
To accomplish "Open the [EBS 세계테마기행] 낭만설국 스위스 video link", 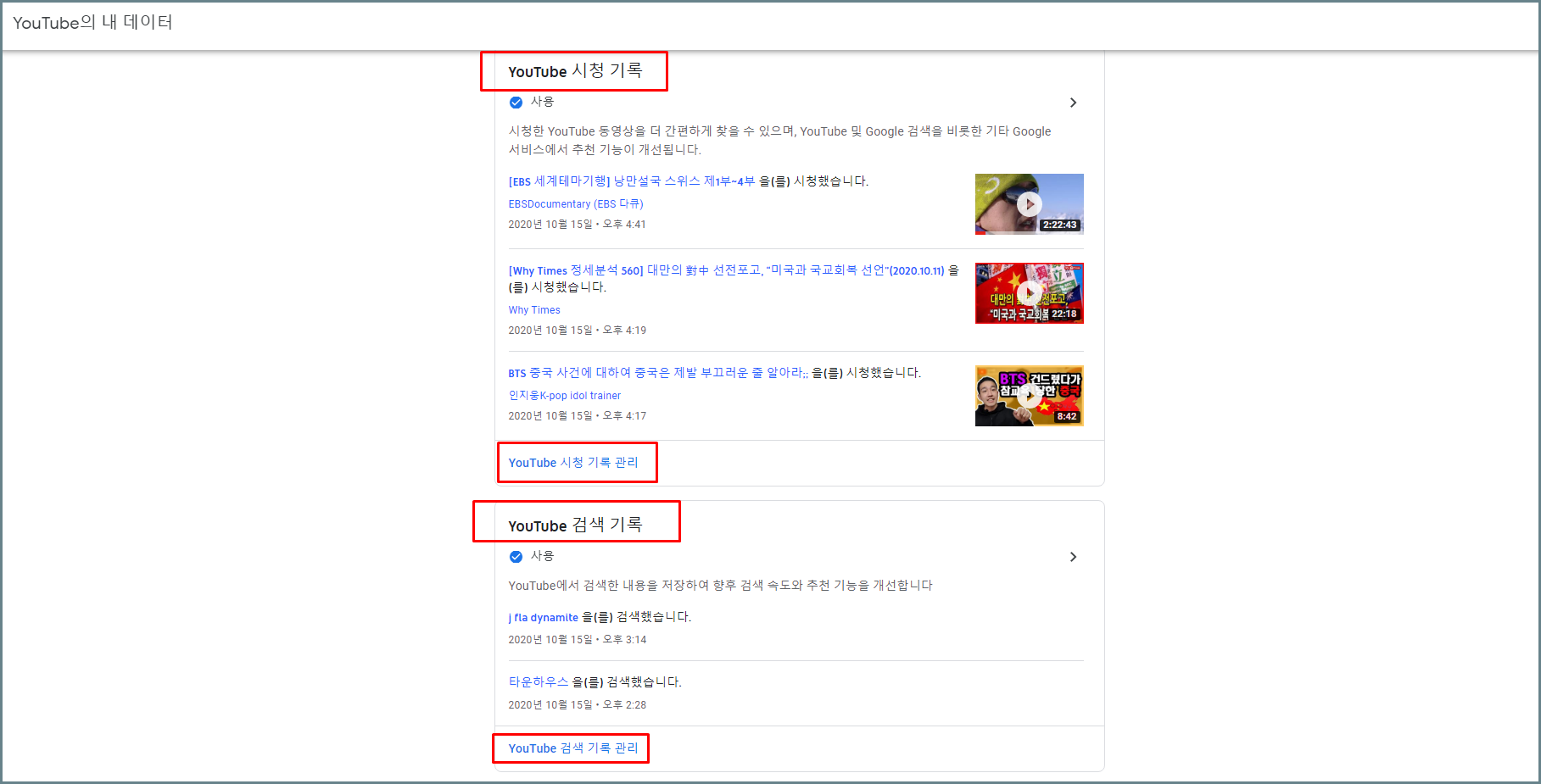I will (631, 181).
